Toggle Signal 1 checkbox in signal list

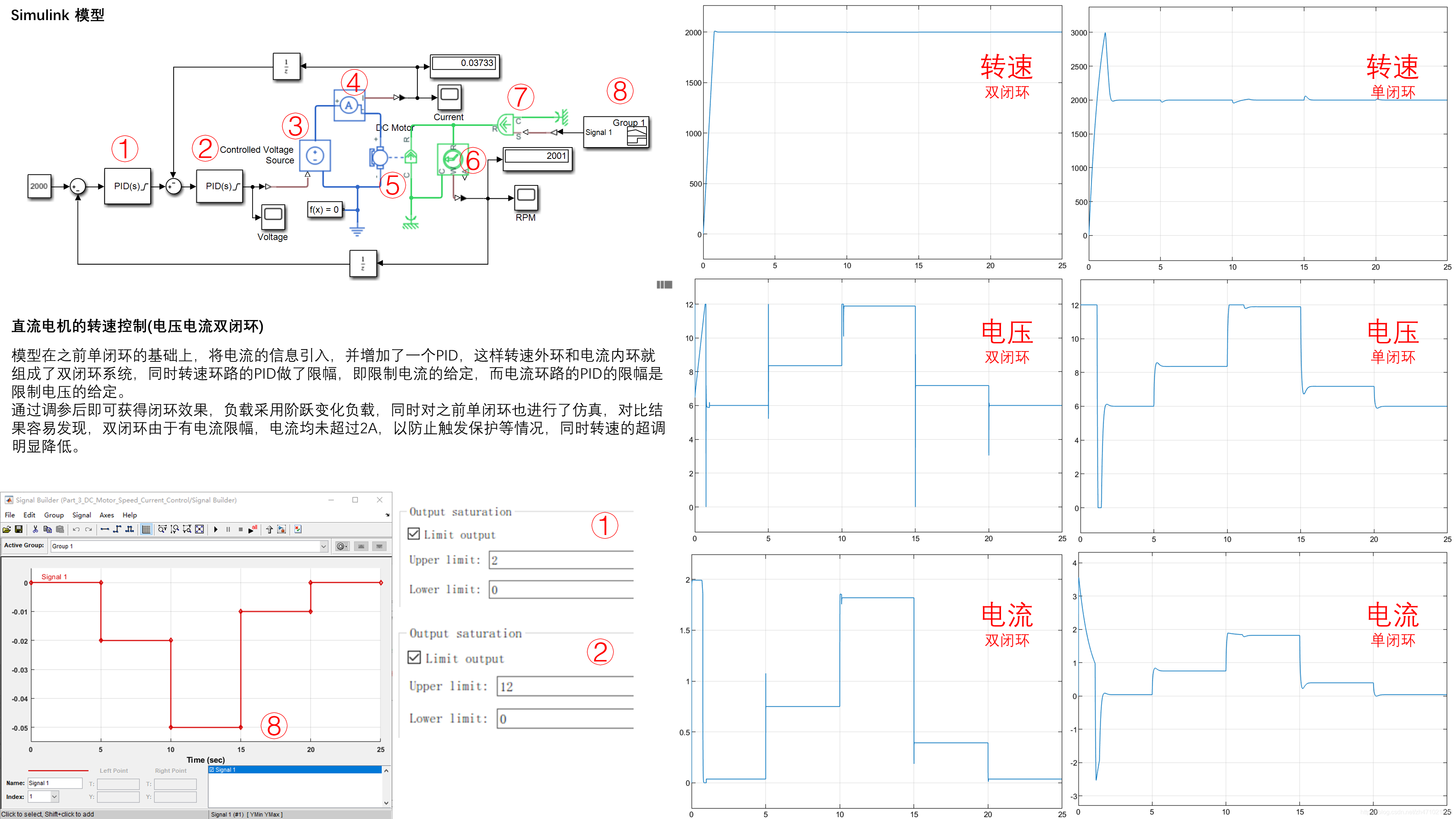coord(212,770)
